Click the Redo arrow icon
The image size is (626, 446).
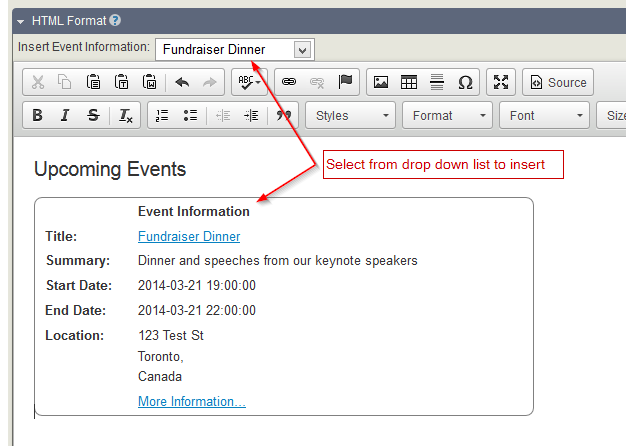point(210,82)
